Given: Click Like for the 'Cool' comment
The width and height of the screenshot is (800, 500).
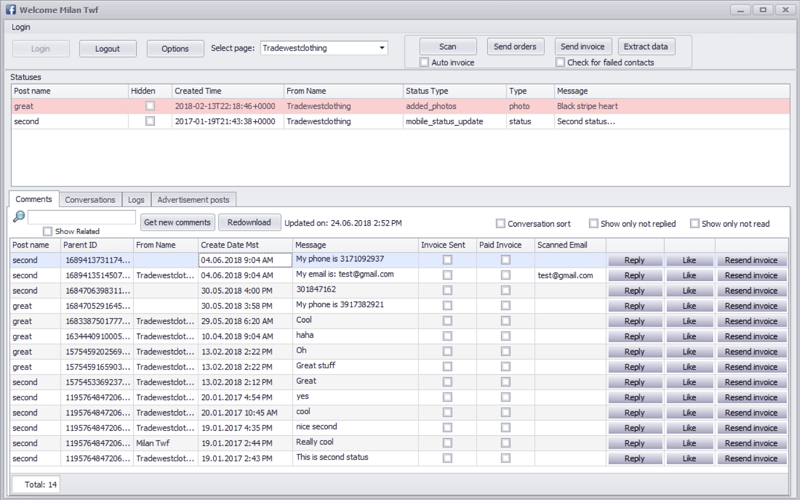Looking at the screenshot, I should pyautogui.click(x=689, y=321).
